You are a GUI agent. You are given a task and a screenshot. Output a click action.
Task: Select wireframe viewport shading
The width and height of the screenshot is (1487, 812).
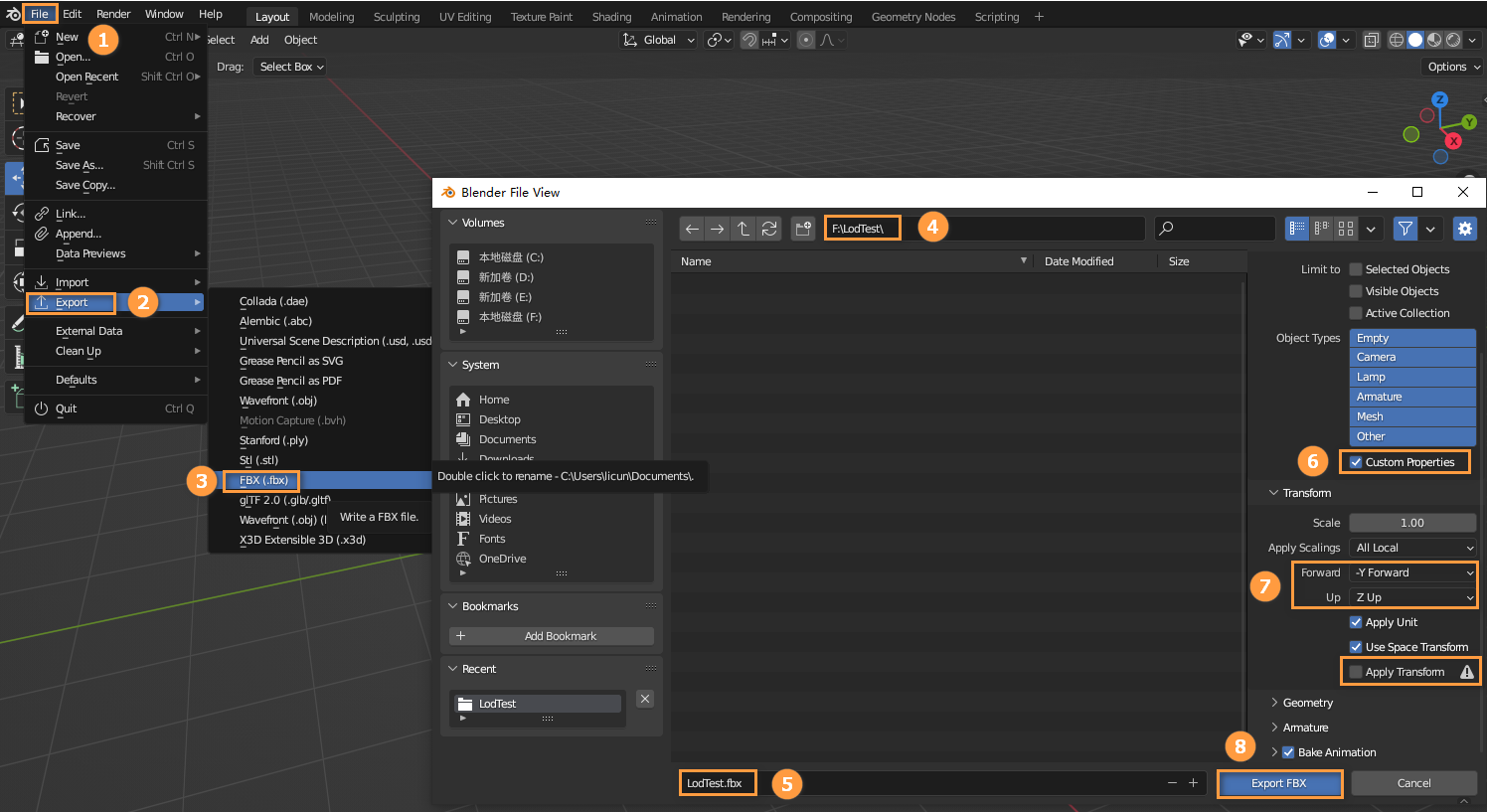click(x=1397, y=40)
